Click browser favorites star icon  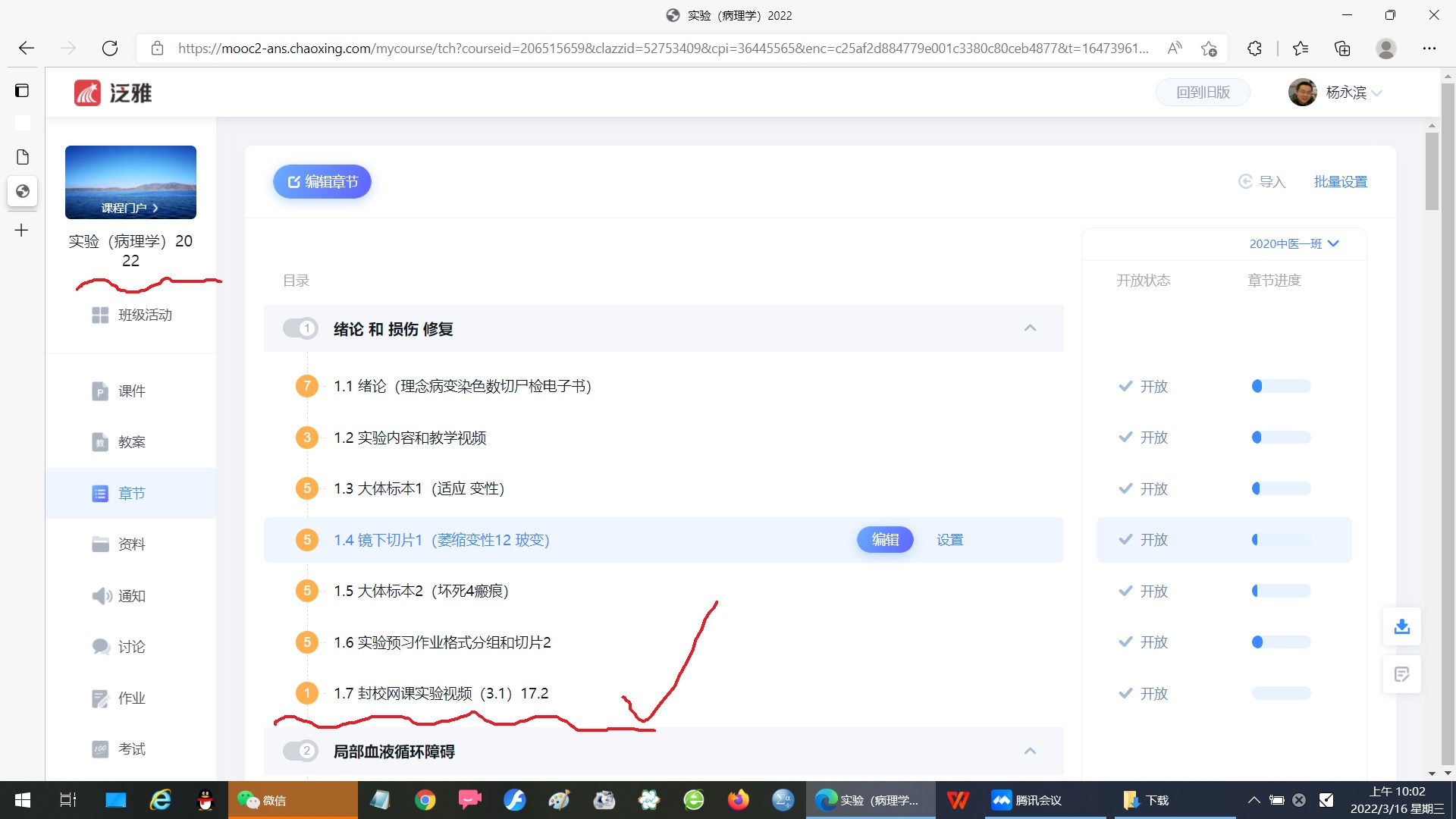[1301, 49]
